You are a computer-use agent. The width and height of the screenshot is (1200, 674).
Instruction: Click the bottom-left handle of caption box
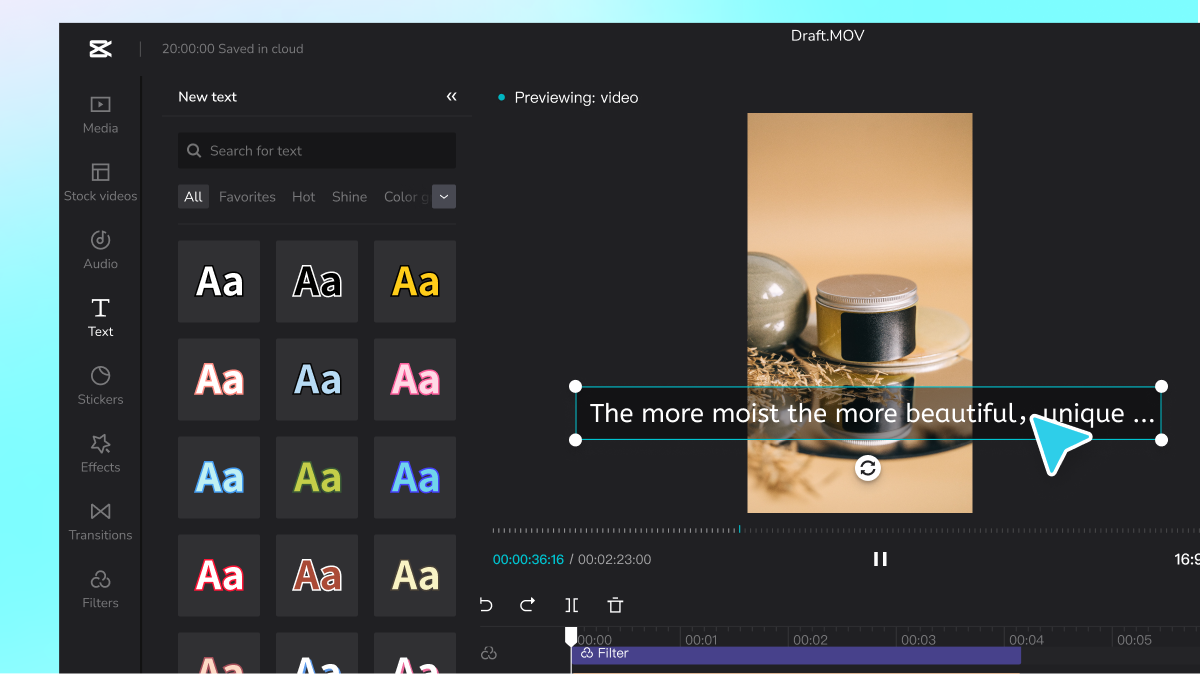(x=575, y=440)
